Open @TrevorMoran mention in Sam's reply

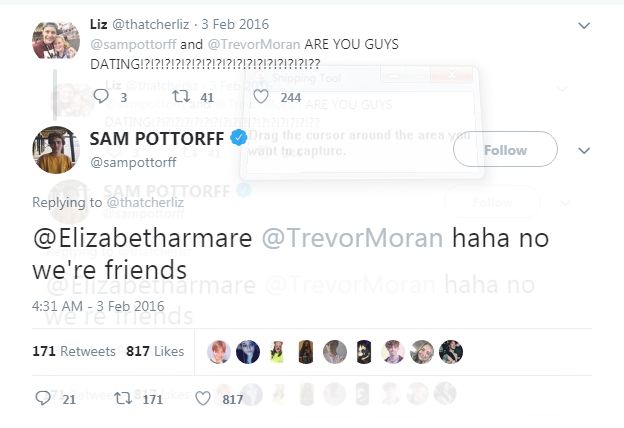(352, 238)
